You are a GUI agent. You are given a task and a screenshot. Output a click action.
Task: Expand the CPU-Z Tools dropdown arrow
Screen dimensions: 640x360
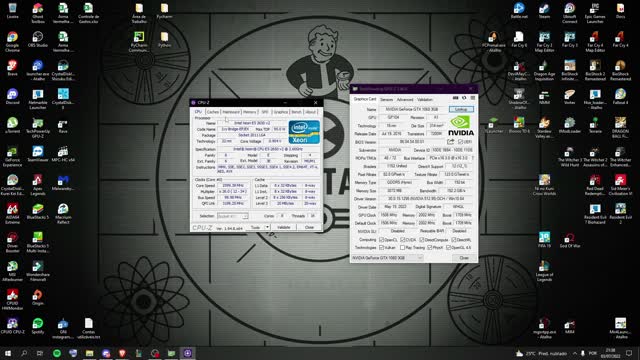click(267, 227)
